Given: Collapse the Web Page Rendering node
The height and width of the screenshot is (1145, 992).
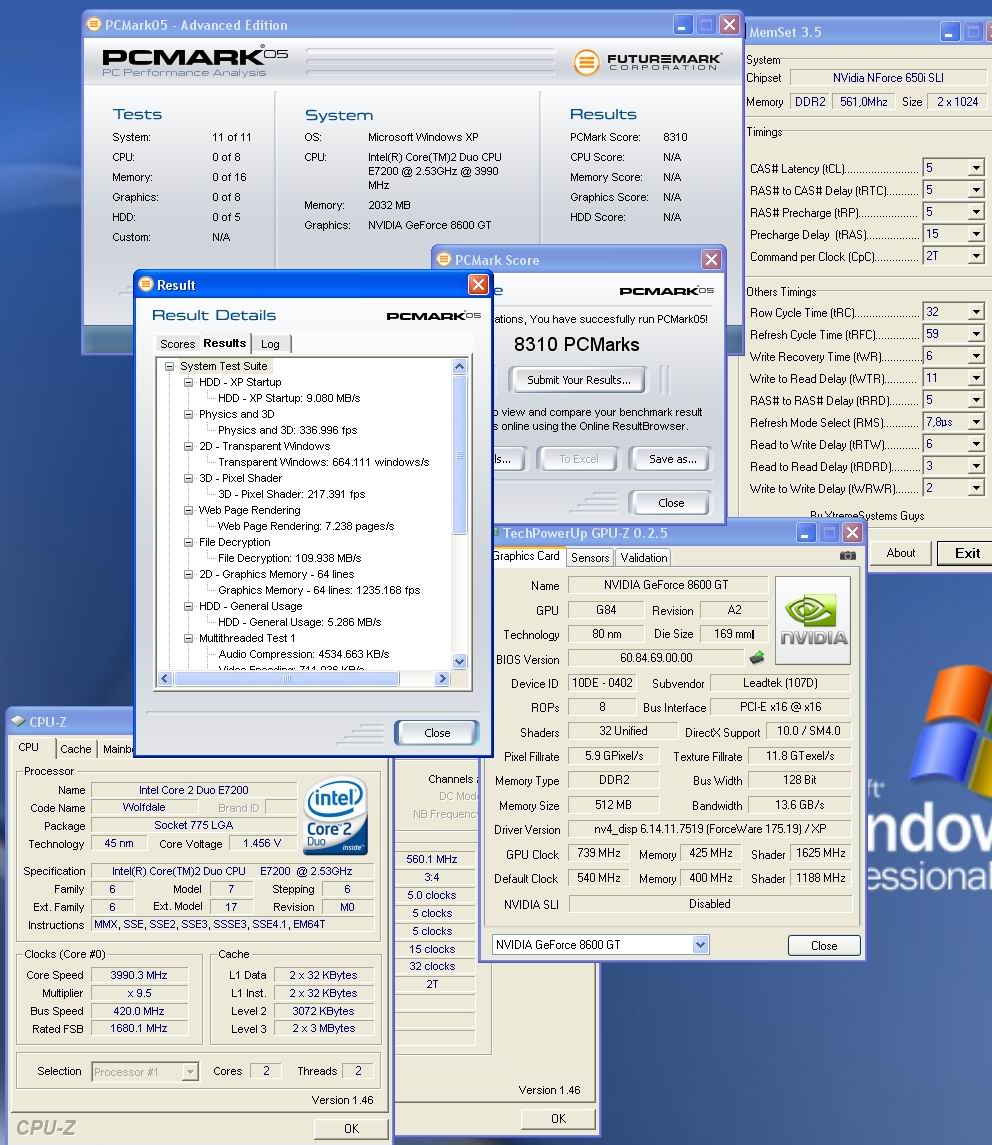Looking at the screenshot, I should point(188,510).
